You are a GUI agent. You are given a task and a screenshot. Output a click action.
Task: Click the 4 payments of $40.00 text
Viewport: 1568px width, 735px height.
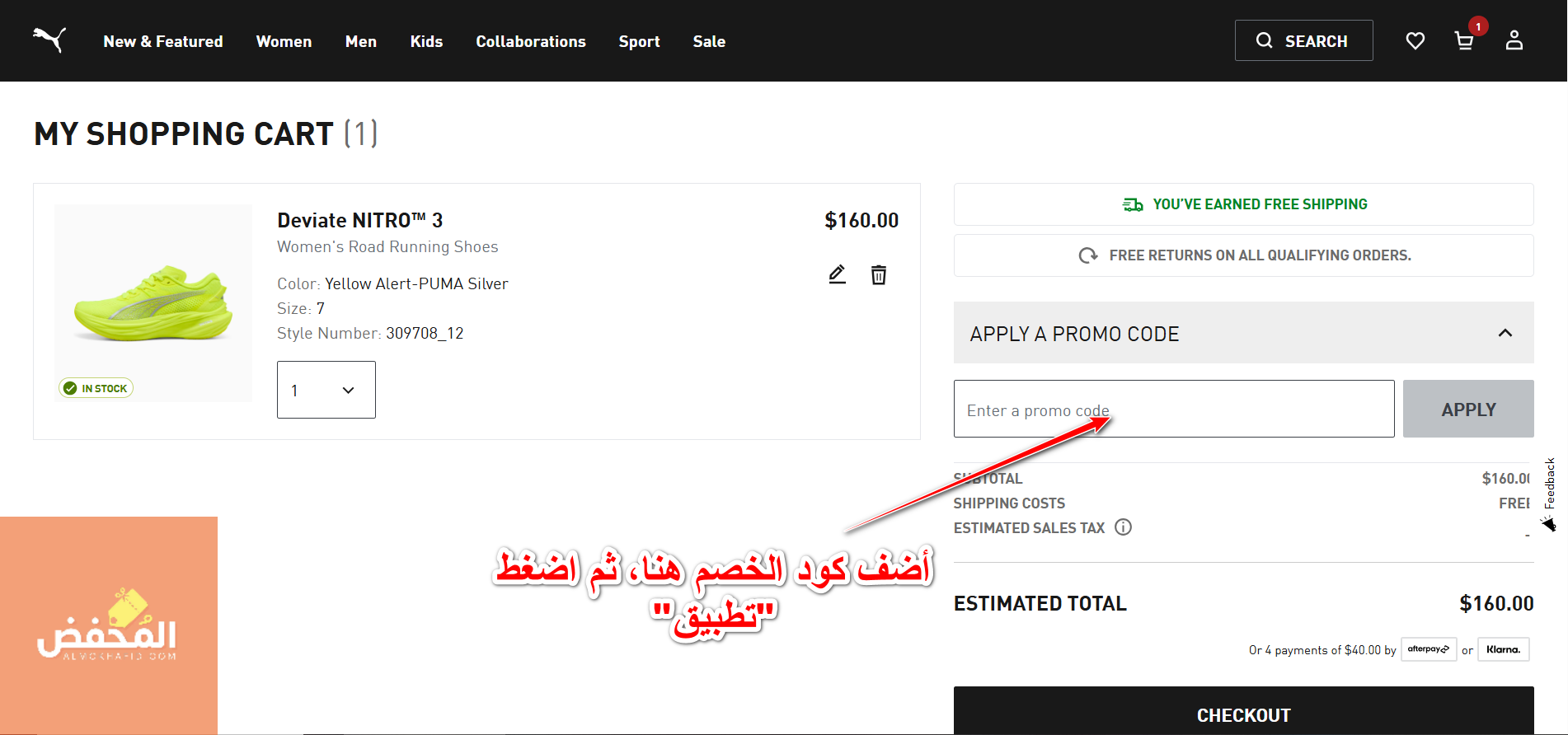click(1322, 650)
